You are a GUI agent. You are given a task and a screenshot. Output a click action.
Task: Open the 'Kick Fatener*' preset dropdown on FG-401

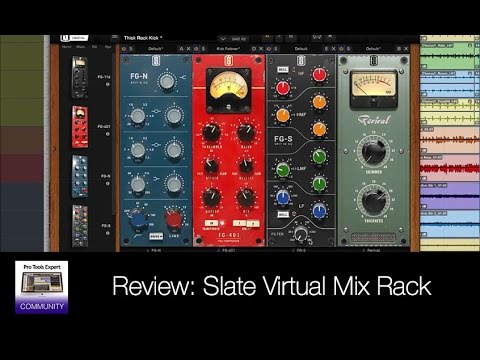[228, 49]
